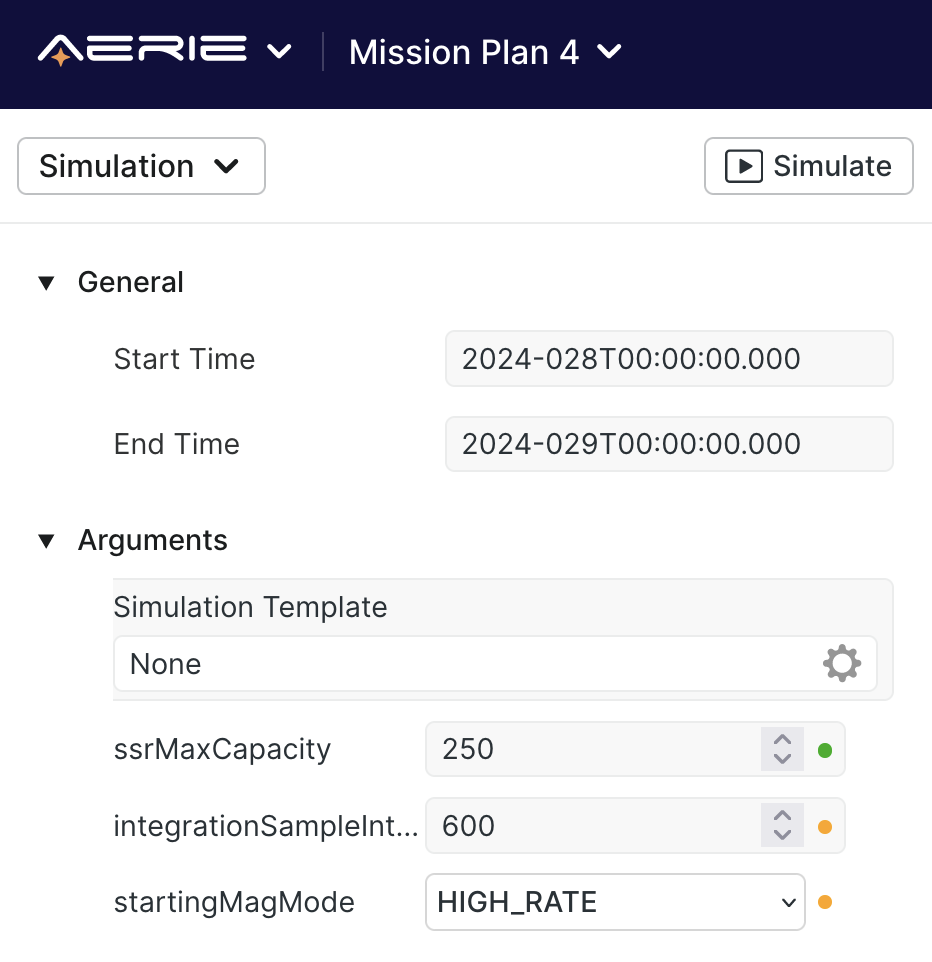Click the orange status dot beside integrationSampleInt

(825, 825)
